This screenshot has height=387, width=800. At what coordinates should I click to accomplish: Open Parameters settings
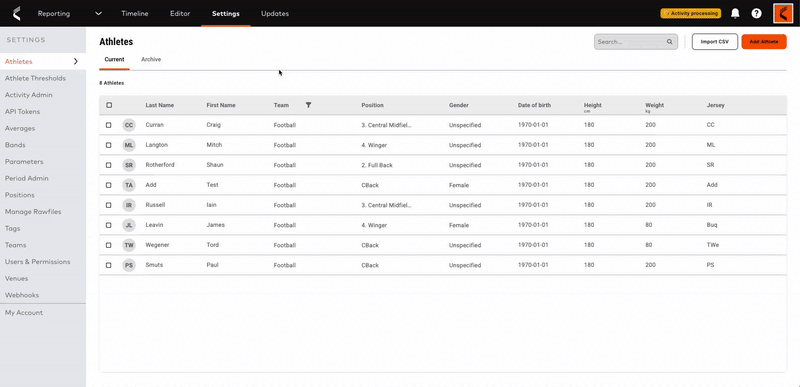click(24, 162)
